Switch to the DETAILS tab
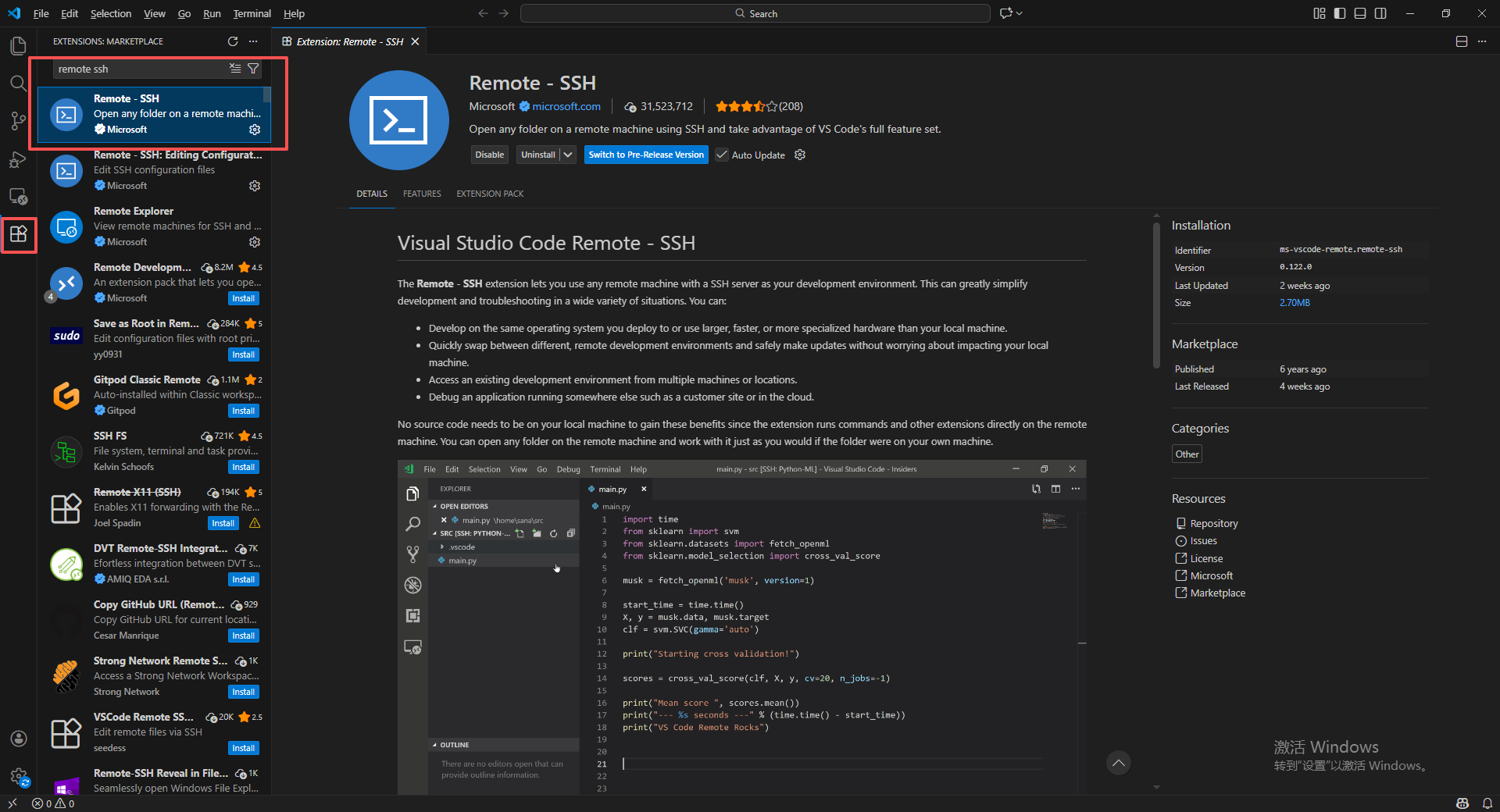 tap(372, 194)
